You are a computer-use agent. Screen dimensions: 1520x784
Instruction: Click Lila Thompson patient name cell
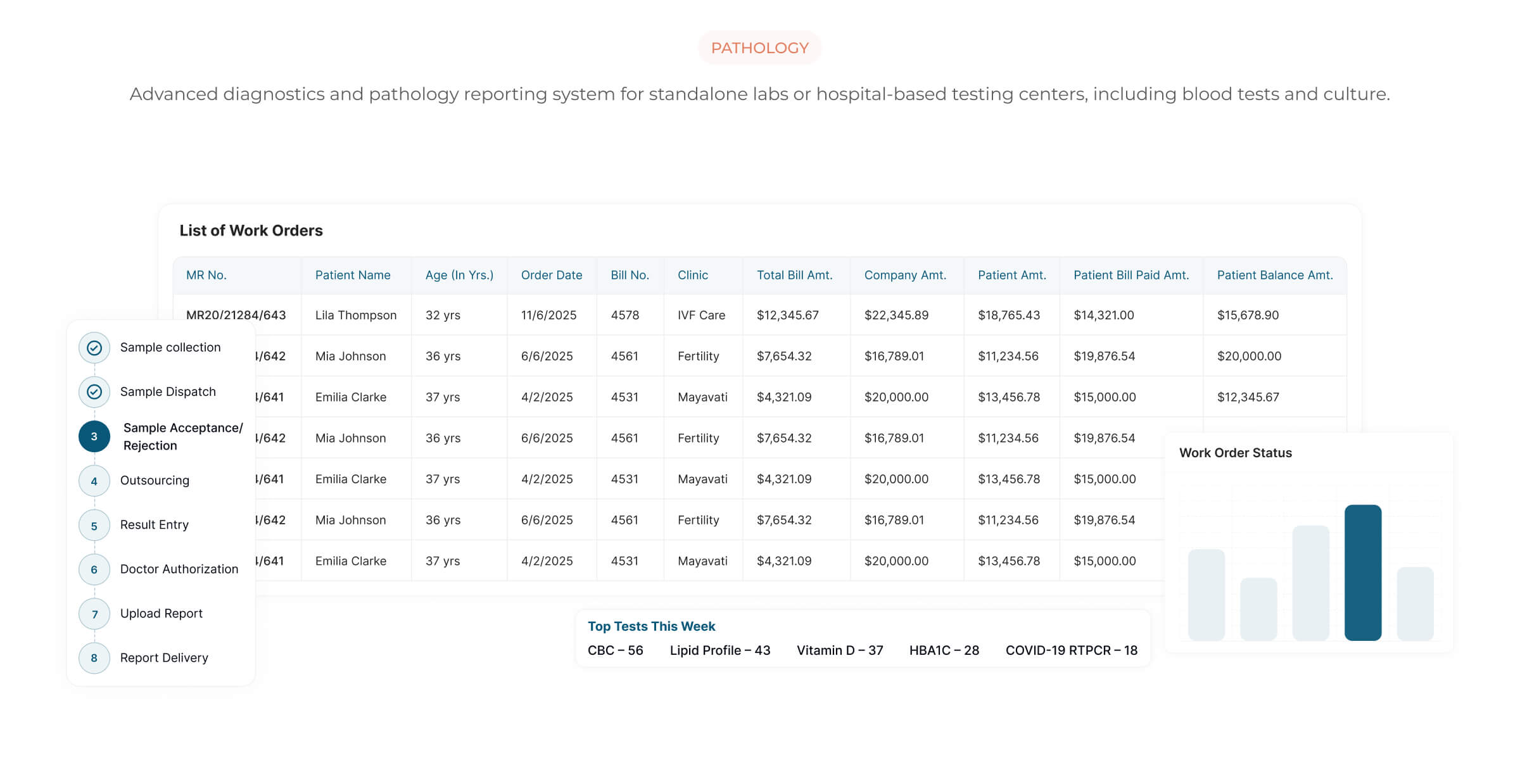(355, 315)
